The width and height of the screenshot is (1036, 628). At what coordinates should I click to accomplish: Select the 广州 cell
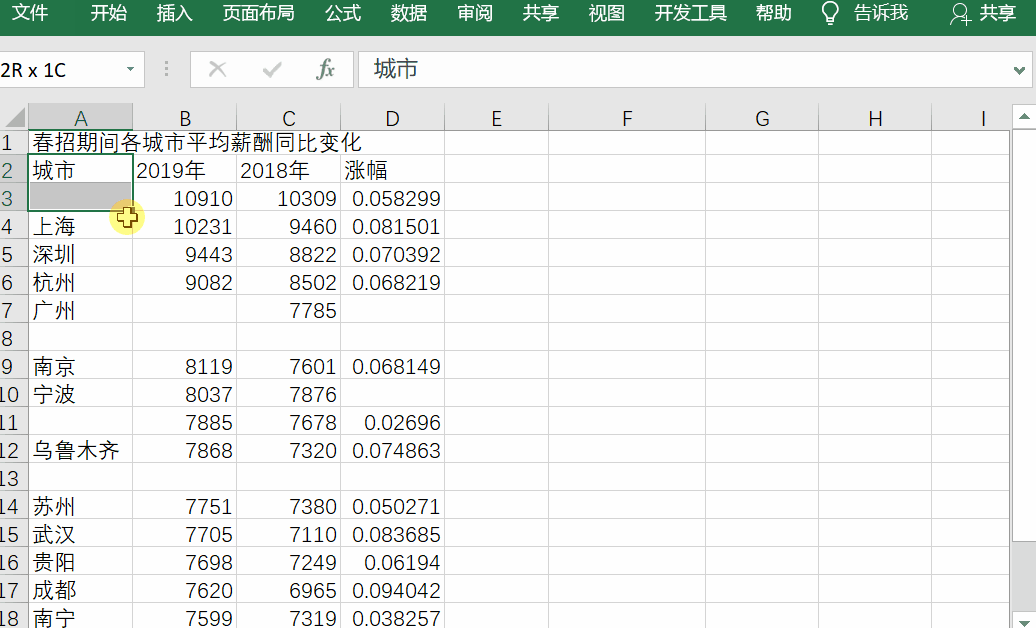(x=81, y=309)
